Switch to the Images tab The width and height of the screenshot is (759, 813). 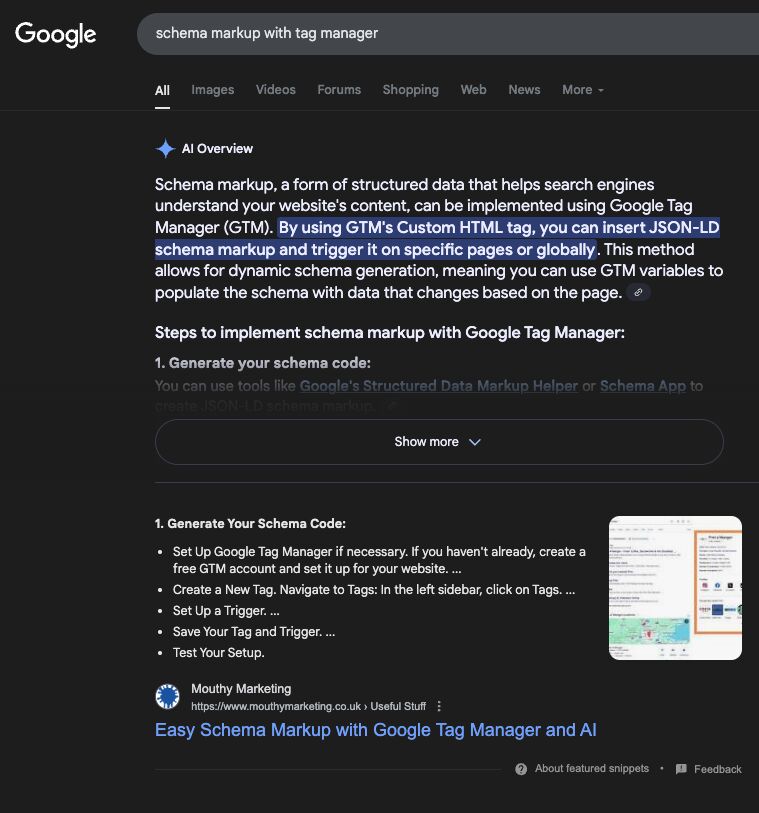click(x=212, y=90)
